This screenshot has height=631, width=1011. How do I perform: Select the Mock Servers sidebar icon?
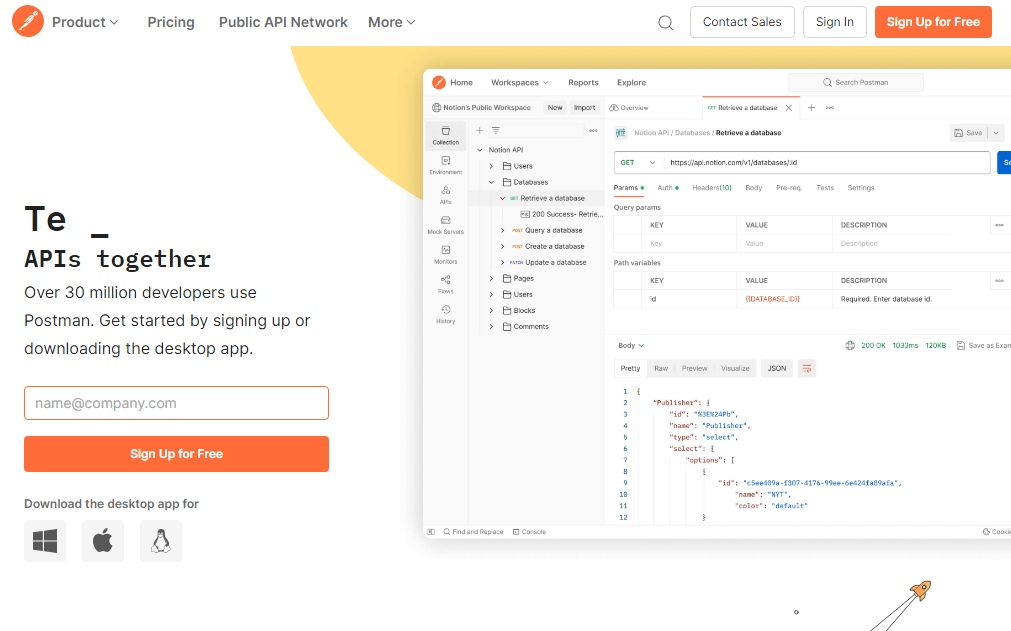[x=446, y=225]
